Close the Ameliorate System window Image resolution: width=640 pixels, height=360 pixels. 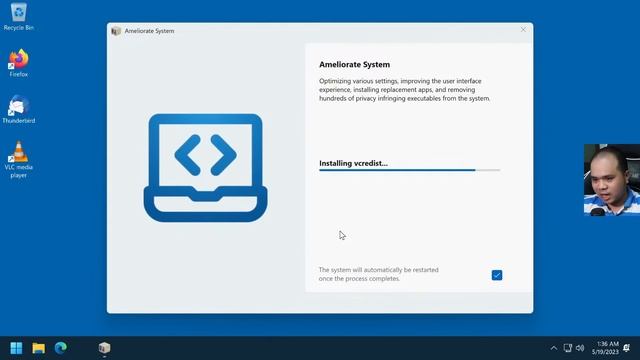click(523, 29)
